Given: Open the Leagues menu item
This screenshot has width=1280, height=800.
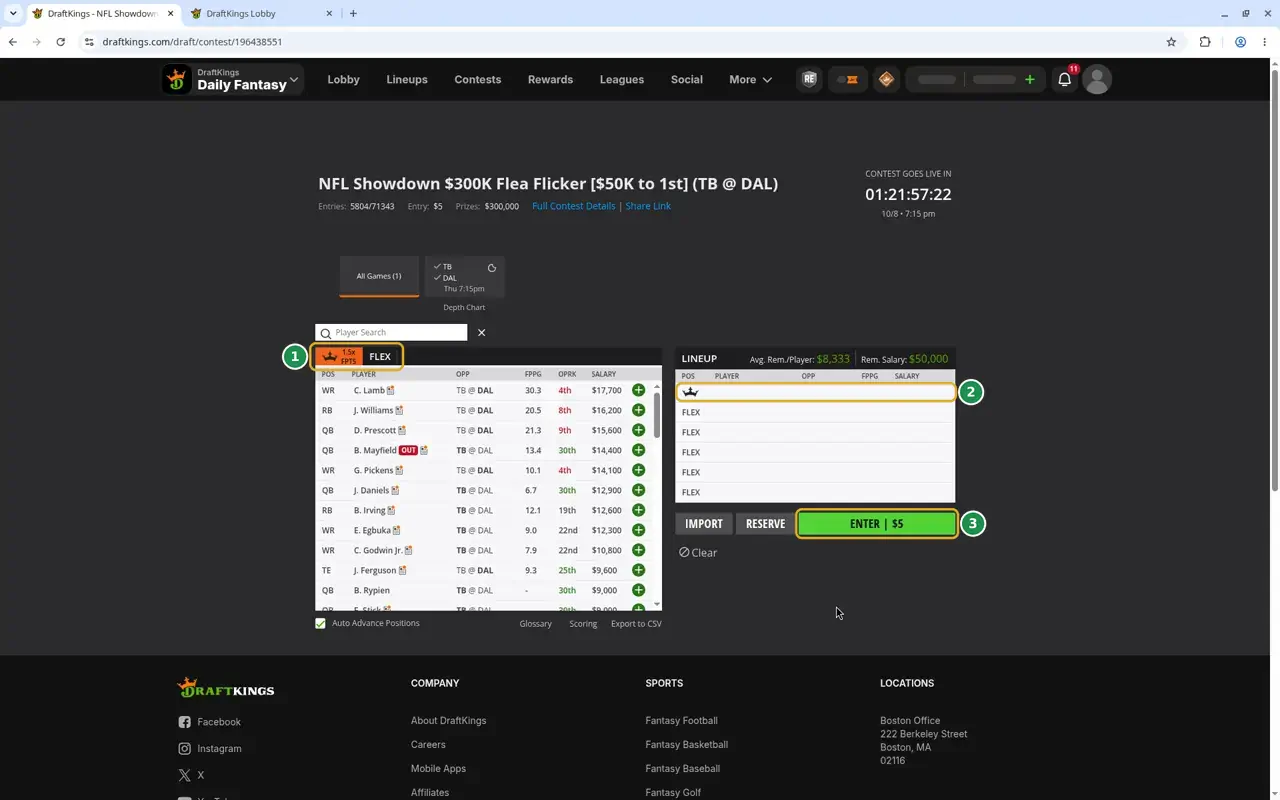Looking at the screenshot, I should click(622, 80).
